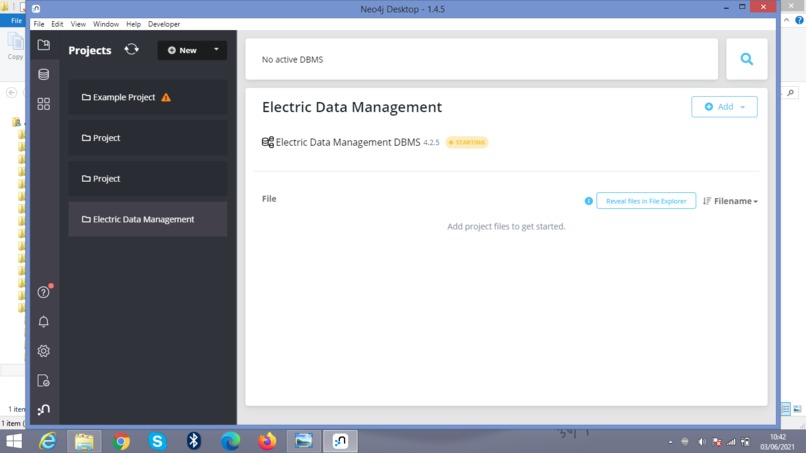Select Electric Data Management project in list
Image resolution: width=806 pixels, height=453 pixels.
click(148, 219)
